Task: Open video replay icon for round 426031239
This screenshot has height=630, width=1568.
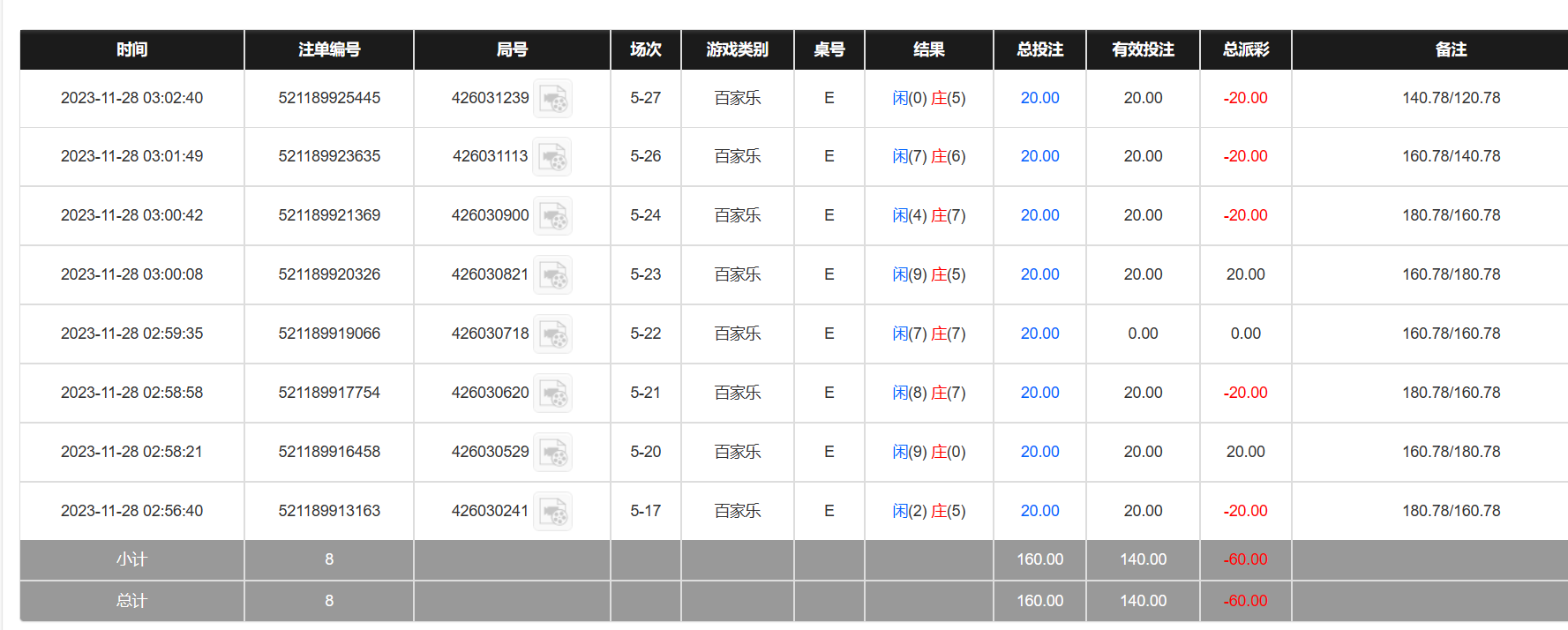Action: [553, 98]
